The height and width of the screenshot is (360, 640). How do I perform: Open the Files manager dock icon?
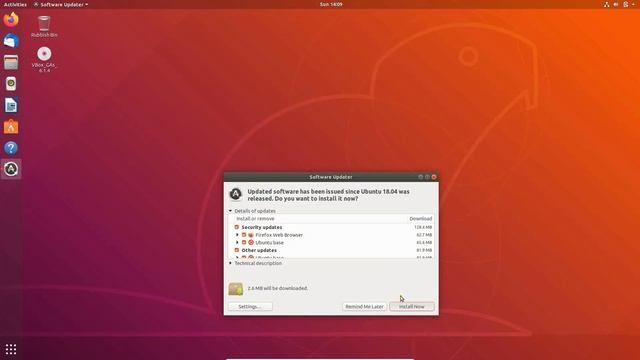(x=11, y=62)
